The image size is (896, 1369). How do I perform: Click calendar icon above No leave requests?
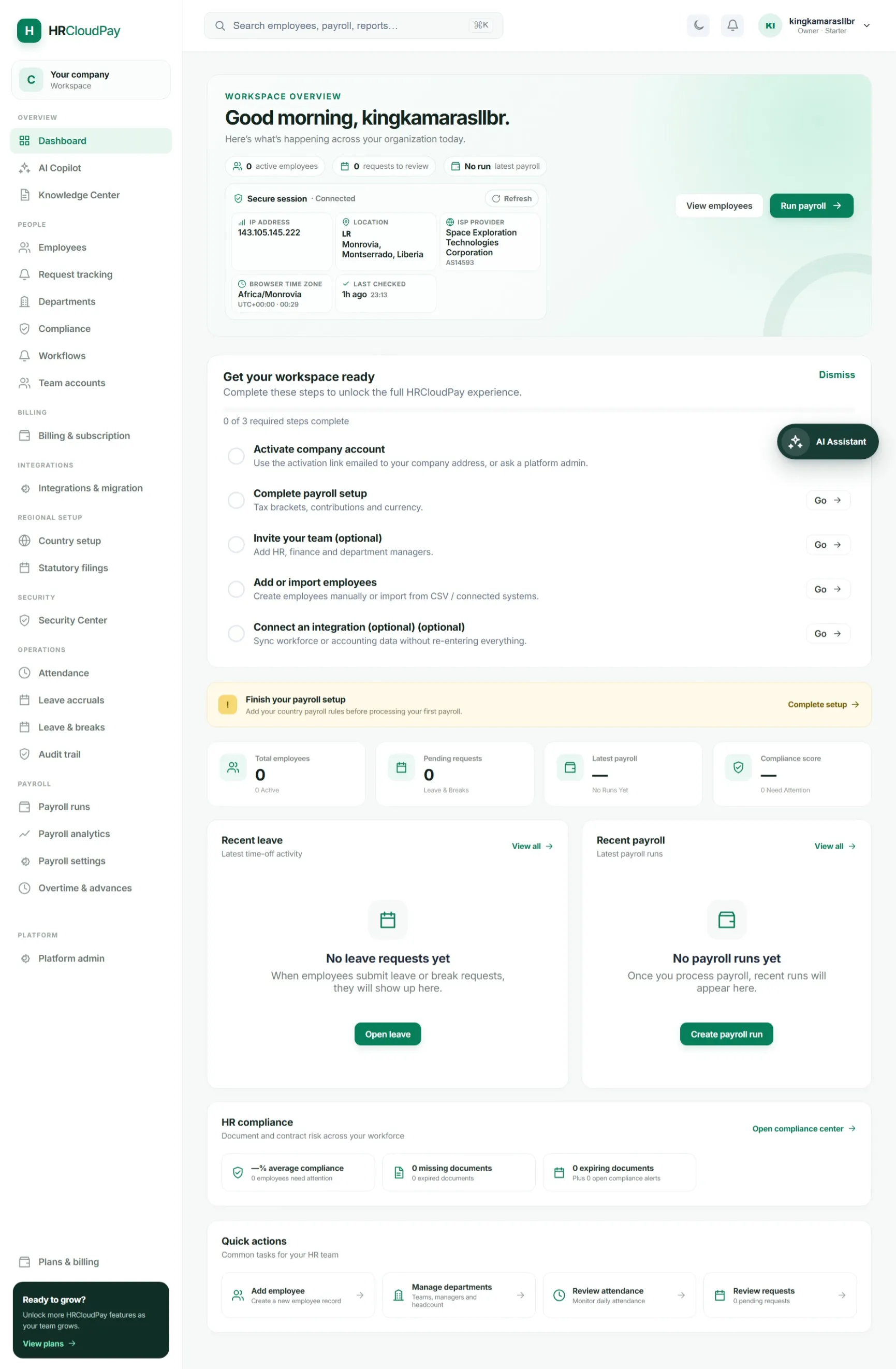point(388,920)
